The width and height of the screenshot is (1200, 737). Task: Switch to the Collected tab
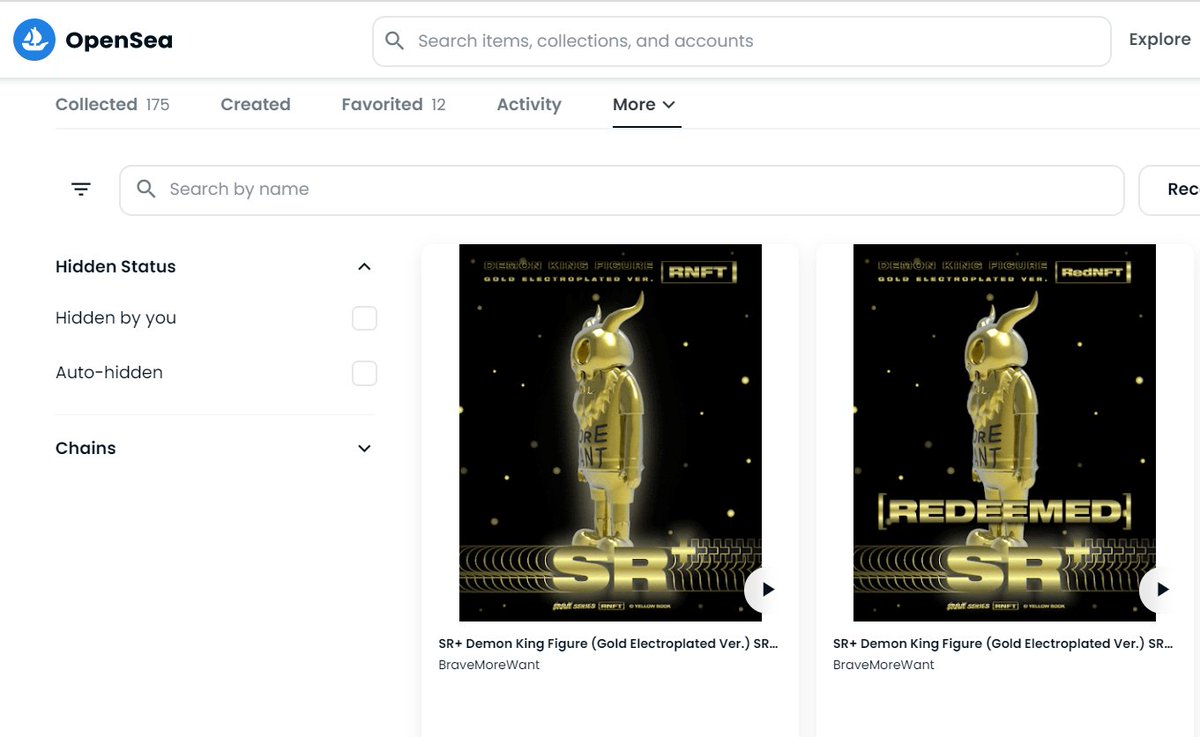(x=112, y=104)
